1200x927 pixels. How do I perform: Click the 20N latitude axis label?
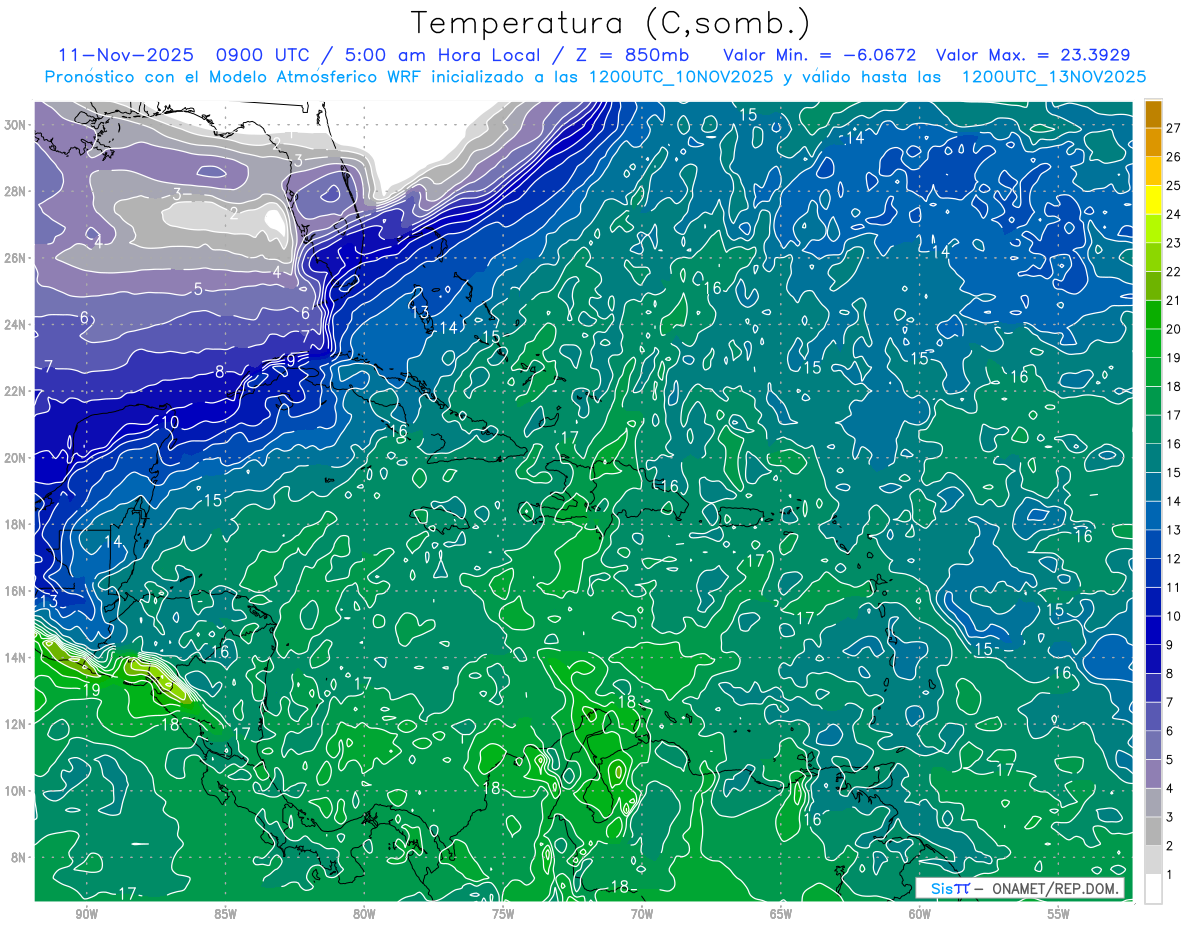[16, 458]
